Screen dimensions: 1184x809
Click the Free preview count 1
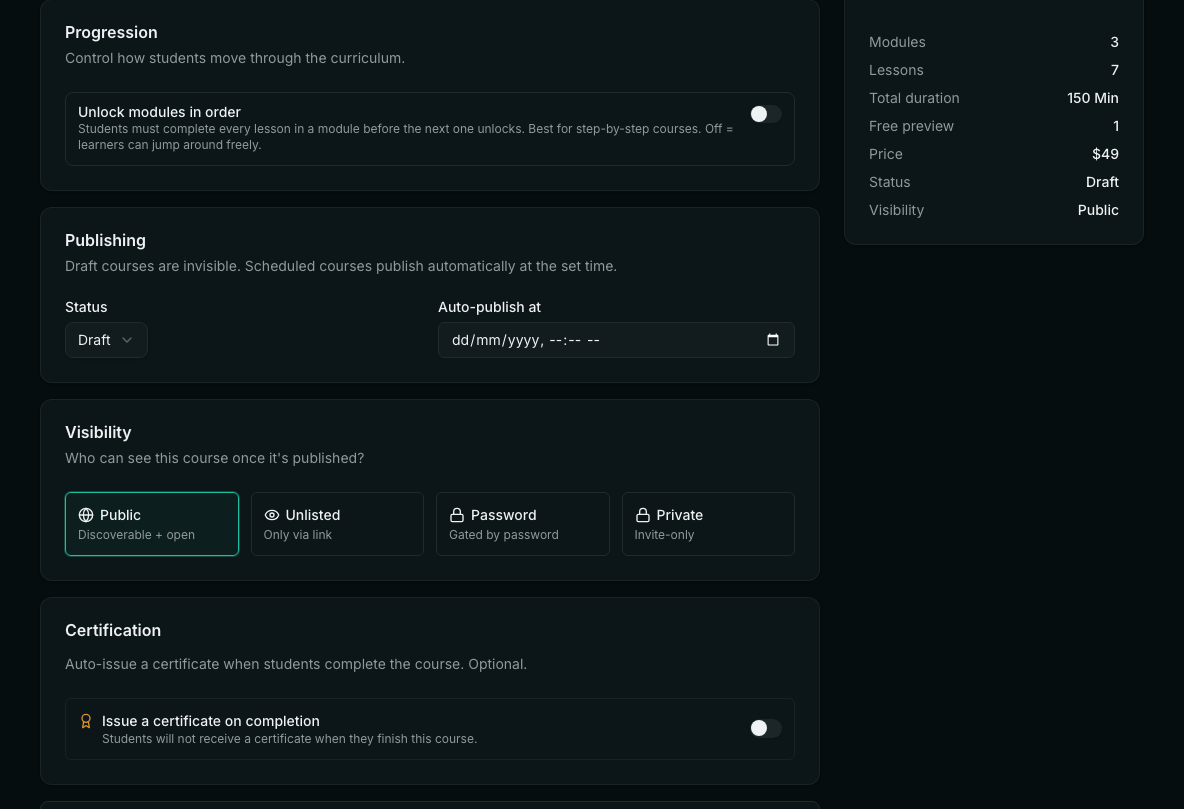[1116, 126]
